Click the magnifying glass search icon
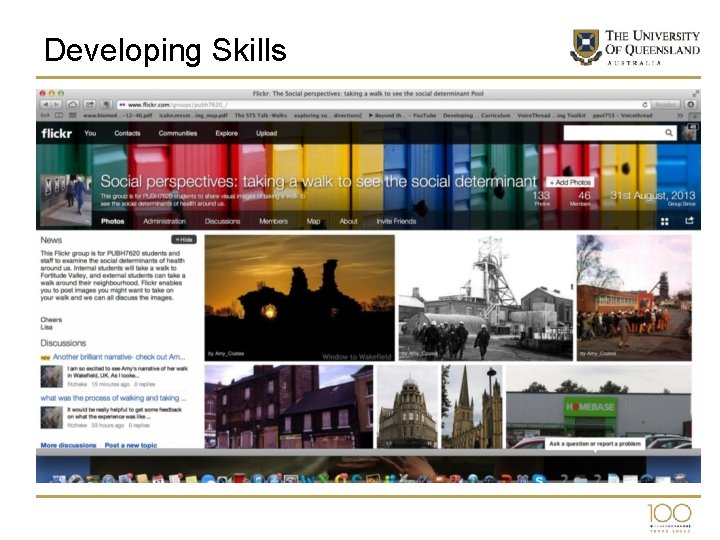720x540 pixels. click(x=669, y=133)
